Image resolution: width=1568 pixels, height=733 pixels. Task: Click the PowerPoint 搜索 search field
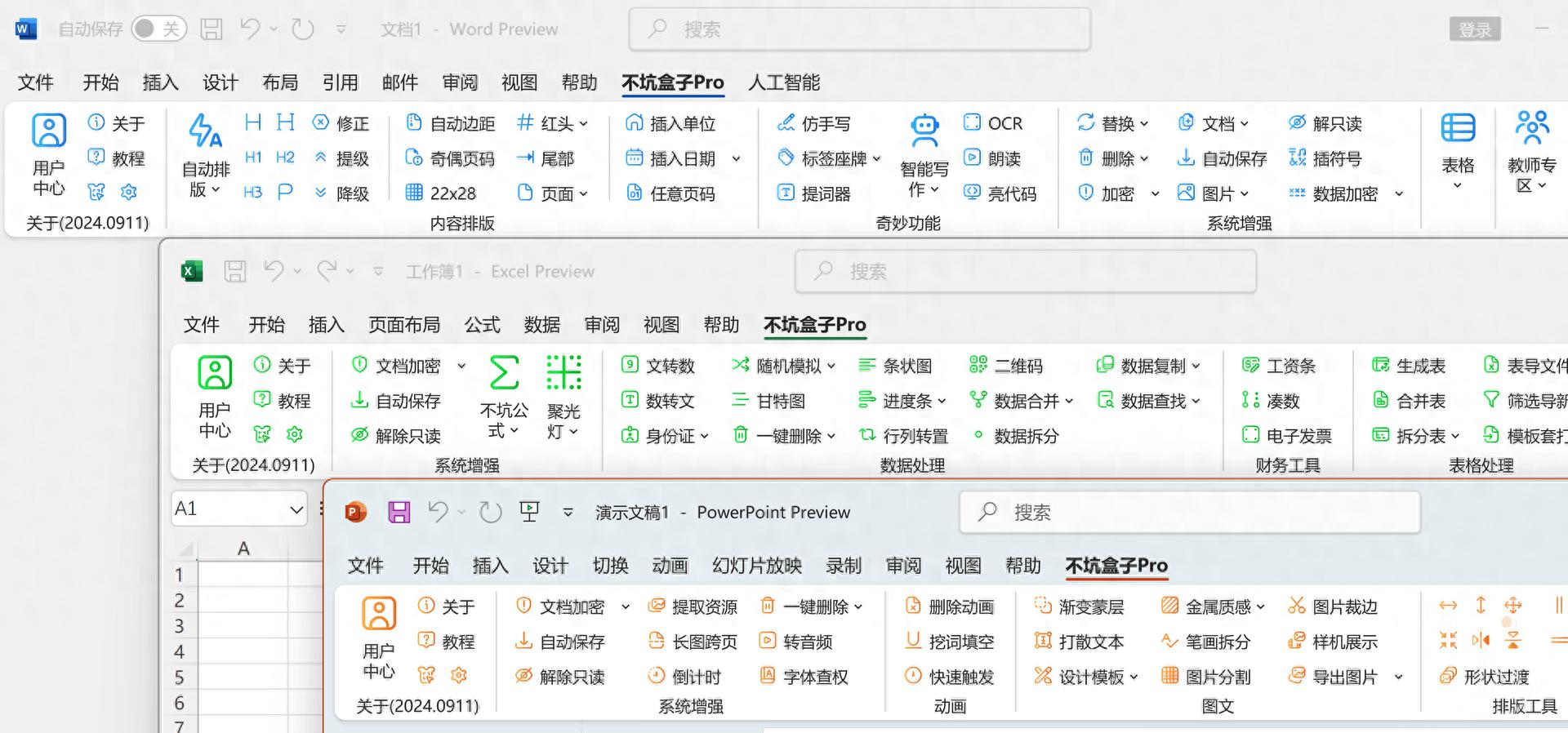pos(1189,513)
